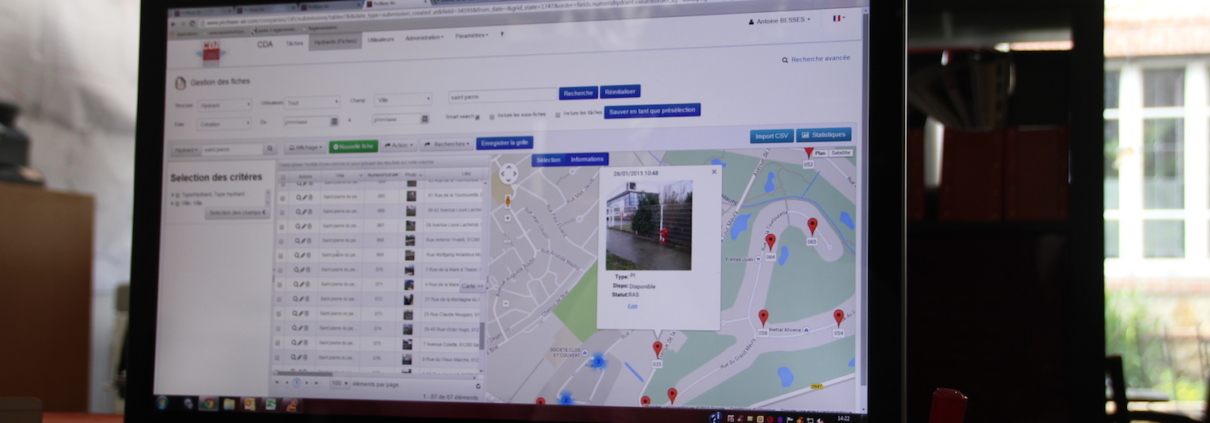Click the Import CSV button
This screenshot has width=1210, height=423.
click(771, 135)
